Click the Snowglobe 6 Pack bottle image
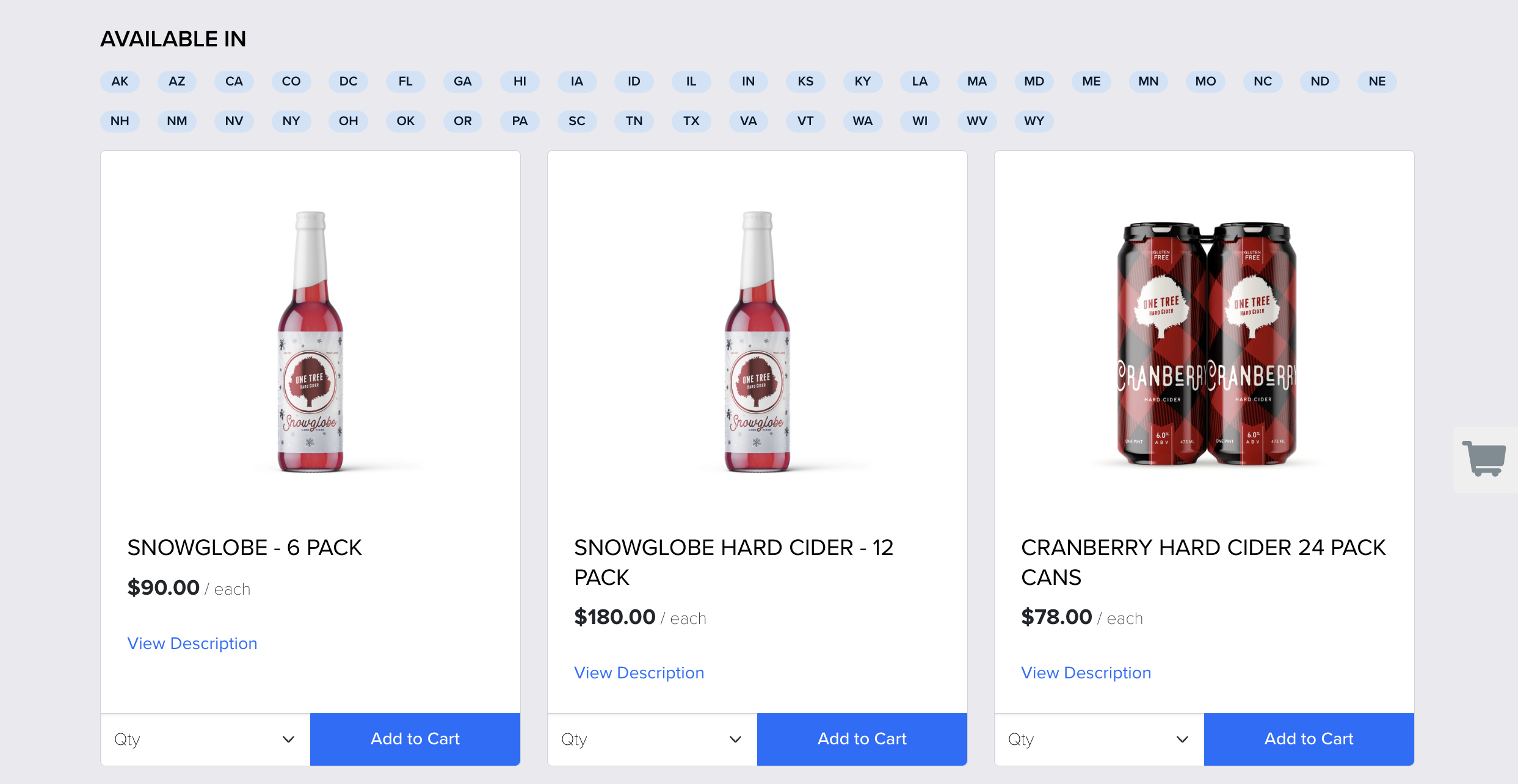The height and width of the screenshot is (784, 1518). pos(310,342)
